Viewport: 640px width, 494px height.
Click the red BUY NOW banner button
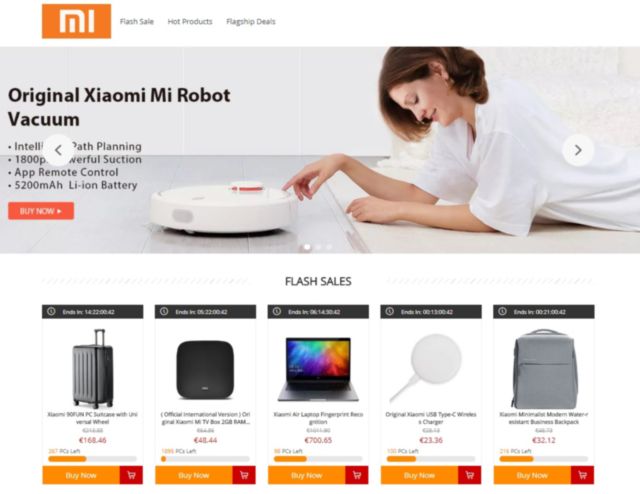click(41, 211)
